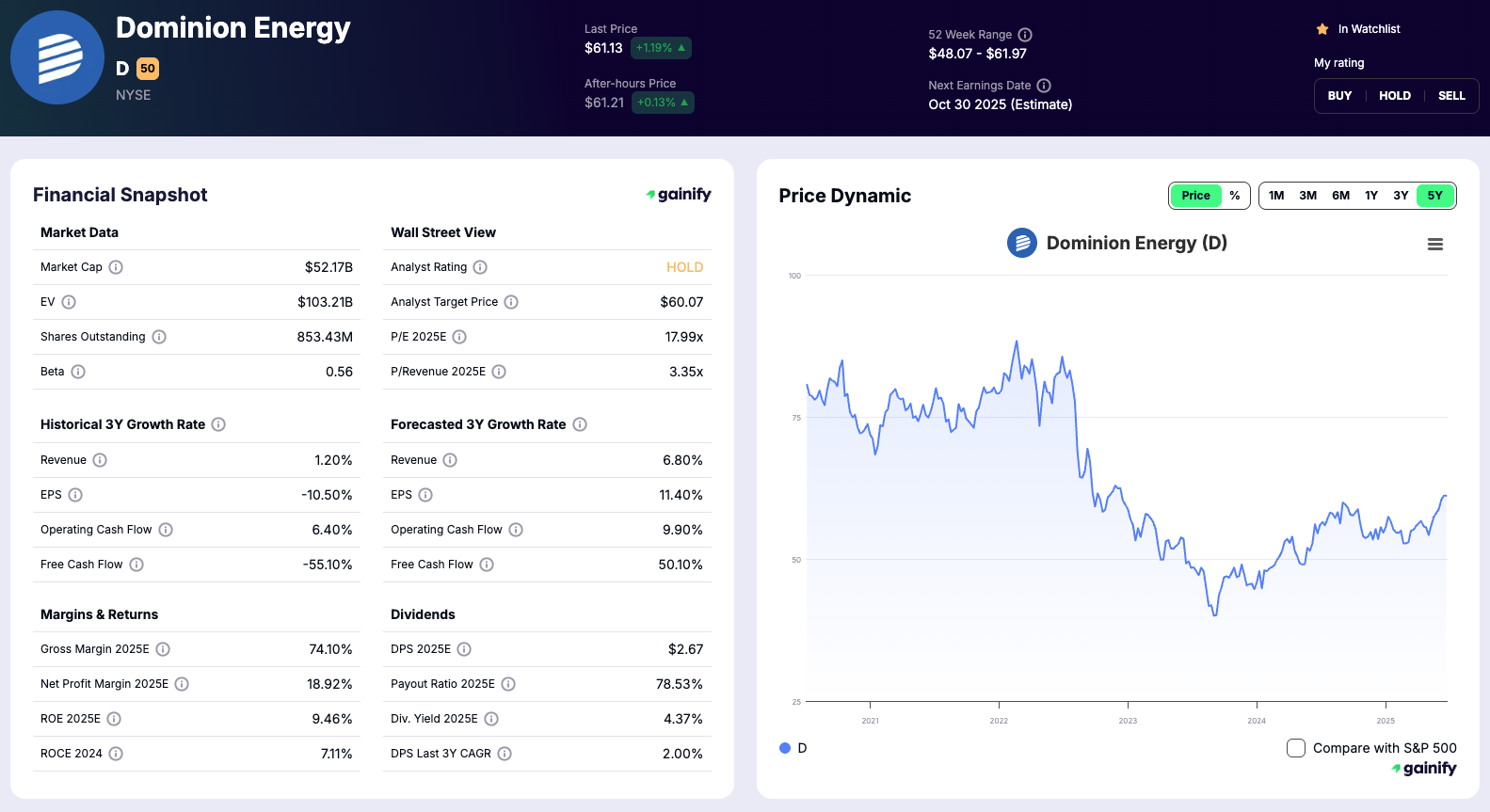This screenshot has width=1490, height=812.
Task: Click the Analyst Target Price info icon
Action: pos(511,302)
